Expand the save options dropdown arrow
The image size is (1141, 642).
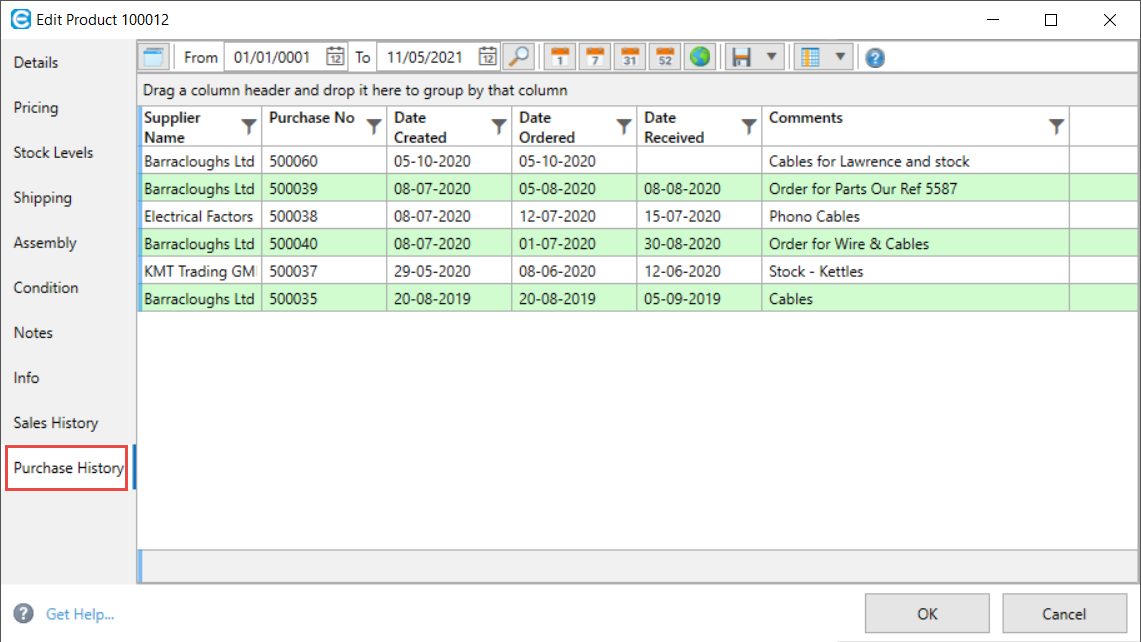pos(771,57)
